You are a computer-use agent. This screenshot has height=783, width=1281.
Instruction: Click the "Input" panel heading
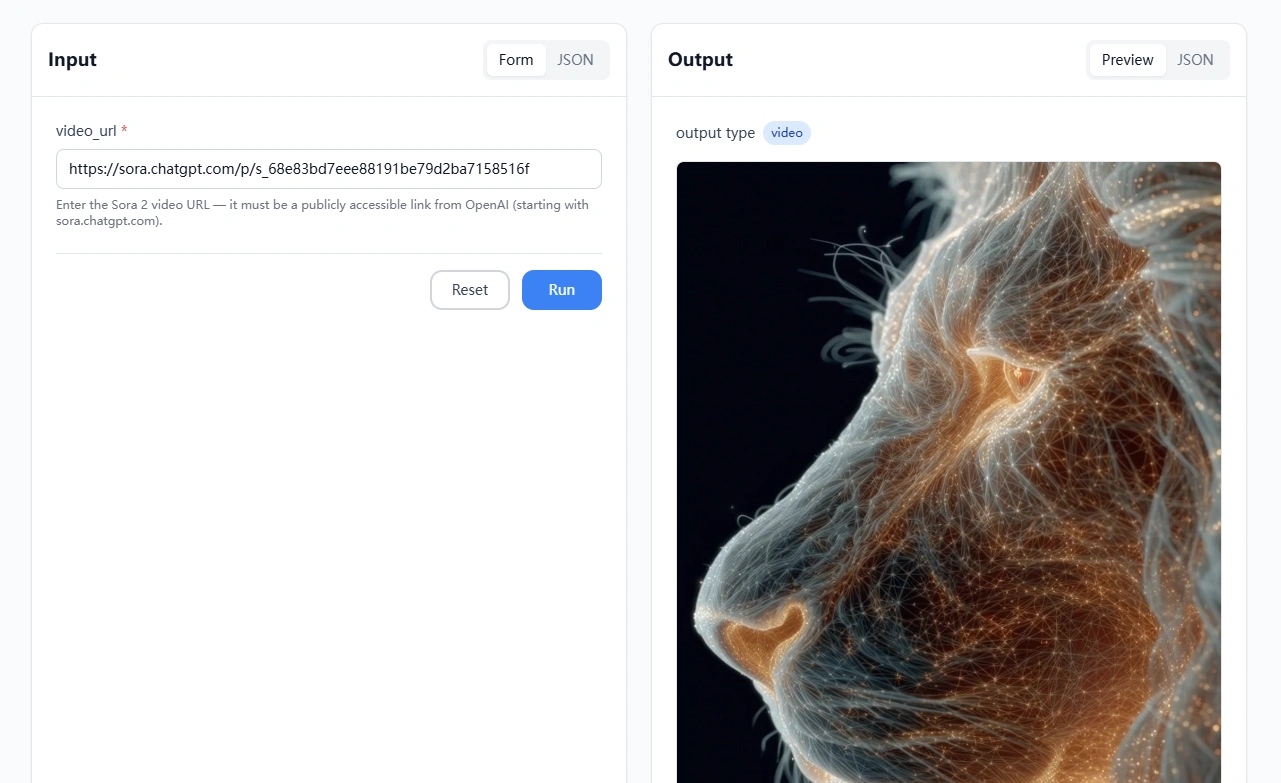pos(72,60)
